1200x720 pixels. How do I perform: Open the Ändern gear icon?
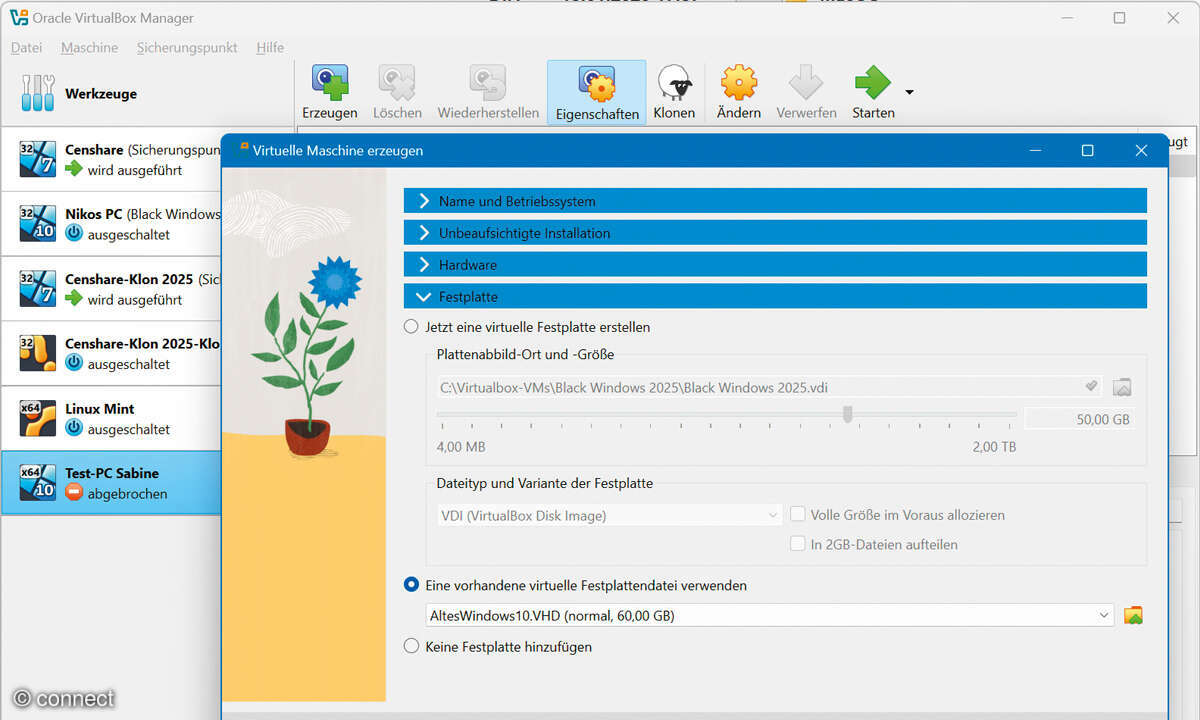click(x=739, y=82)
